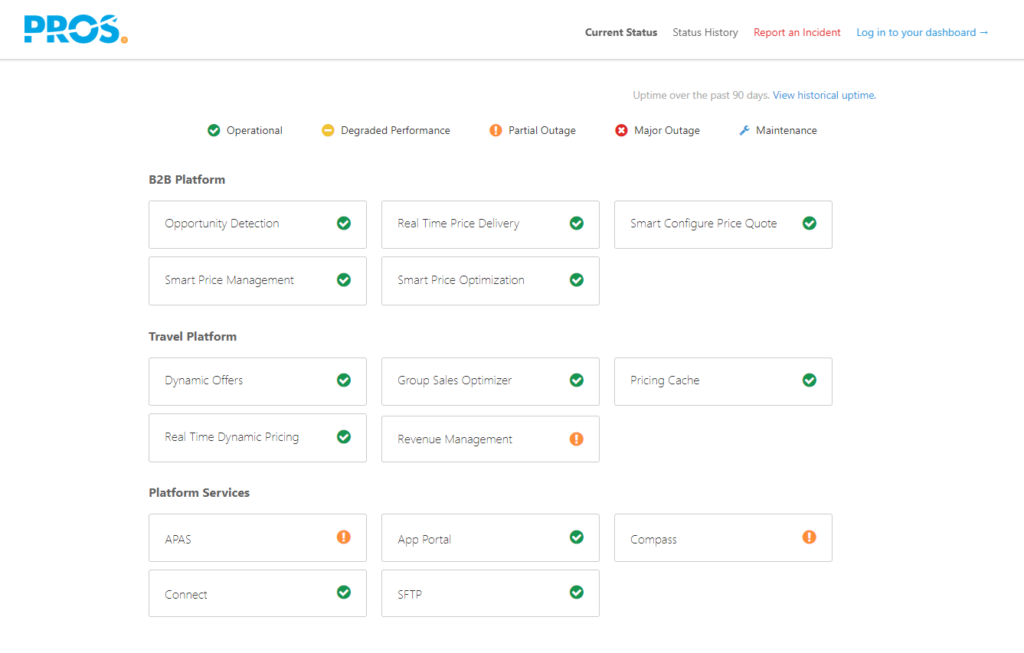
Task: Select Group Sales Optimizer name
Action: 455,380
